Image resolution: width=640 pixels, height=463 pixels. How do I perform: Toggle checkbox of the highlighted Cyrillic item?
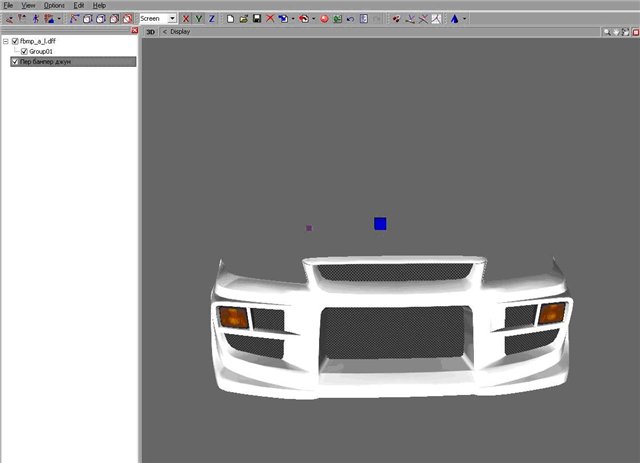14,62
